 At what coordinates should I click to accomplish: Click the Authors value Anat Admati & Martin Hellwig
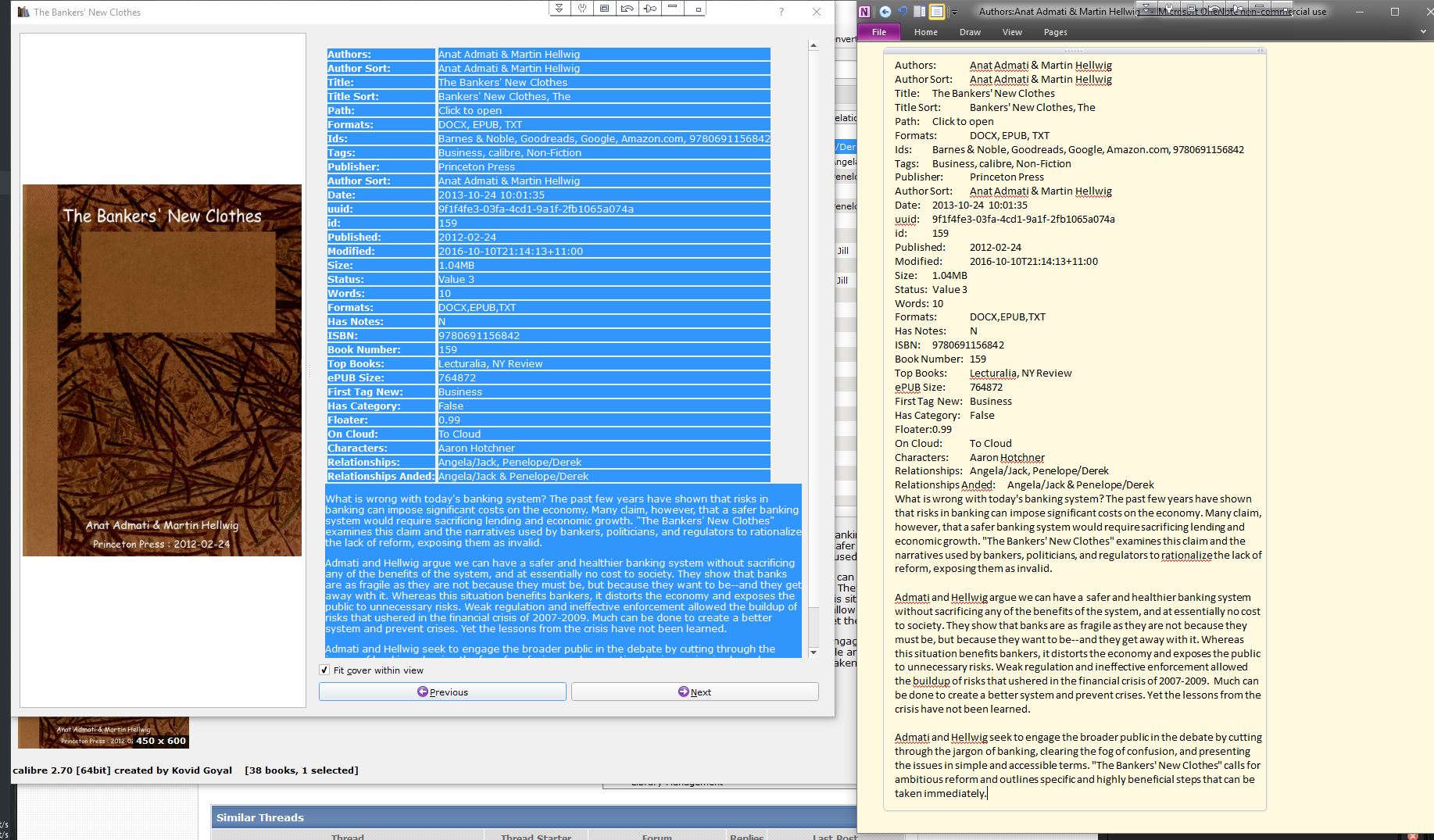coord(509,54)
